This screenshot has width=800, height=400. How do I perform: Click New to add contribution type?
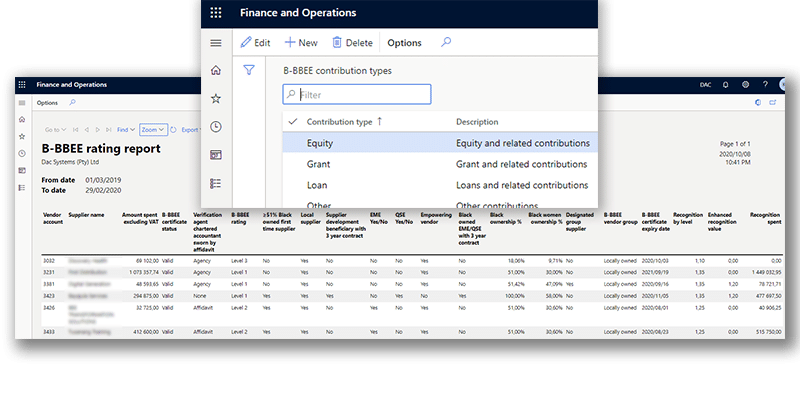[301, 43]
